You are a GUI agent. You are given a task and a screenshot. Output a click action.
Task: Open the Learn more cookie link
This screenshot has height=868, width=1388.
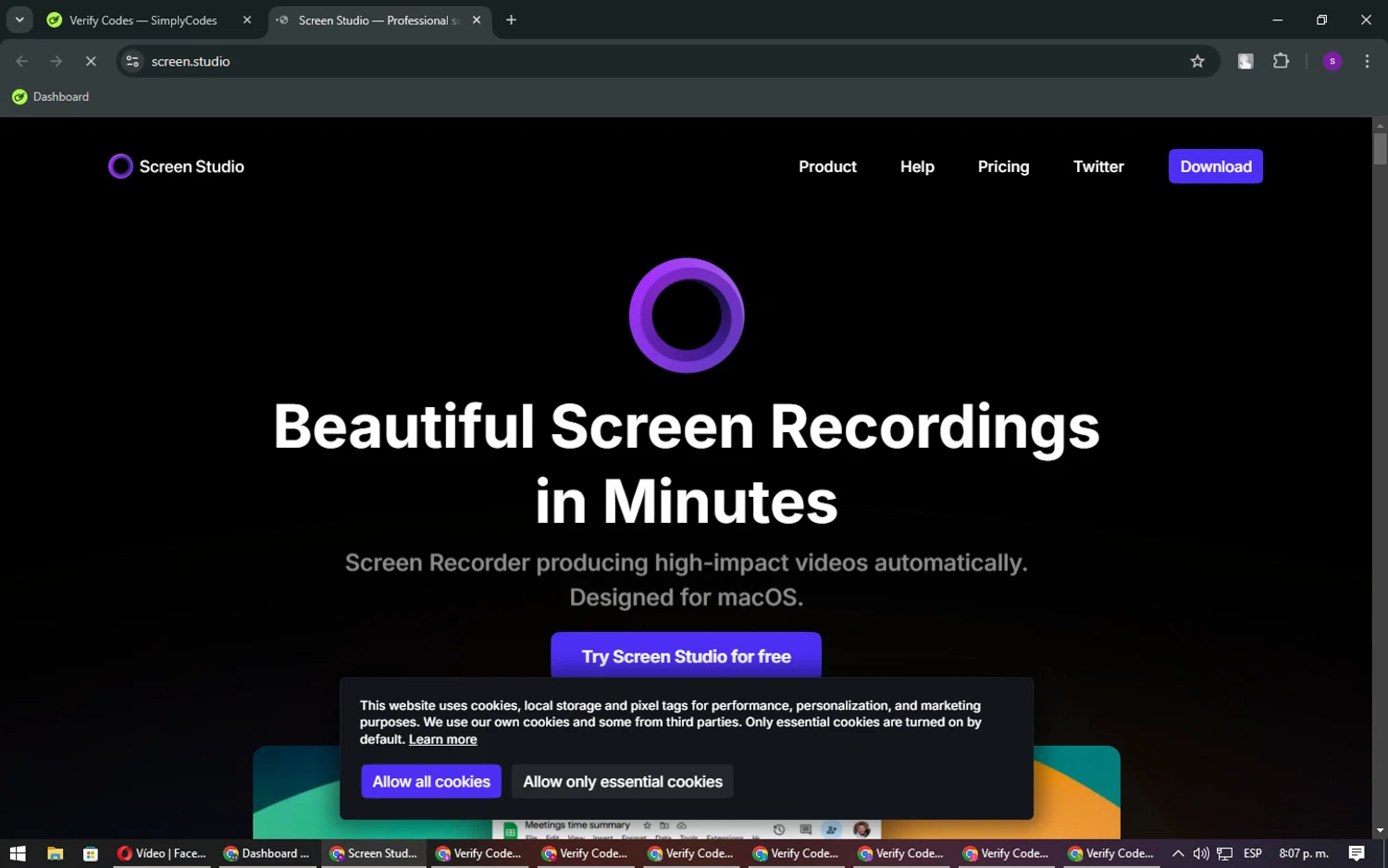[x=442, y=739]
